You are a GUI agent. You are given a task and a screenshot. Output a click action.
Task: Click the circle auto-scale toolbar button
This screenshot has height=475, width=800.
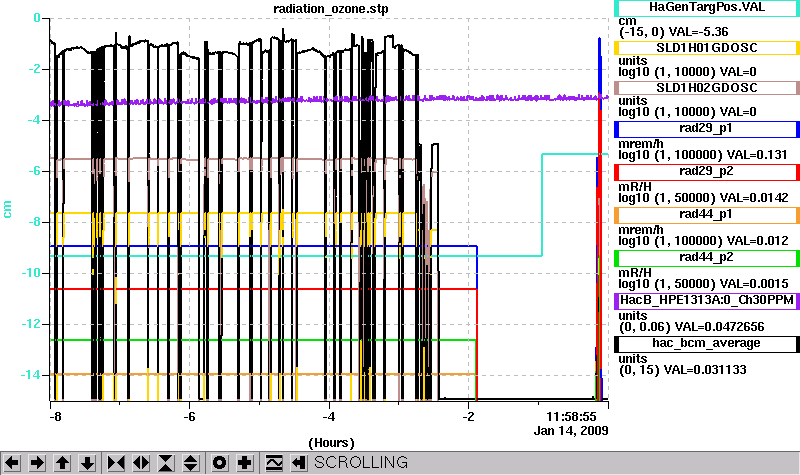coord(219,463)
